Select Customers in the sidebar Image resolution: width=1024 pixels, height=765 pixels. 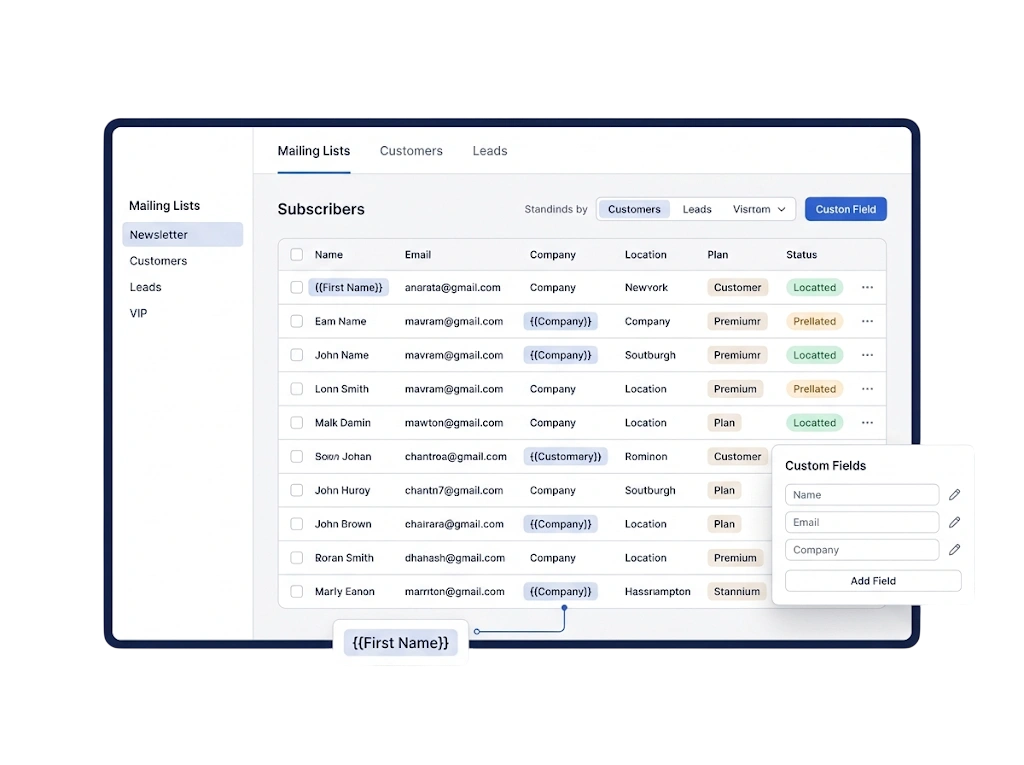pyautogui.click(x=158, y=261)
